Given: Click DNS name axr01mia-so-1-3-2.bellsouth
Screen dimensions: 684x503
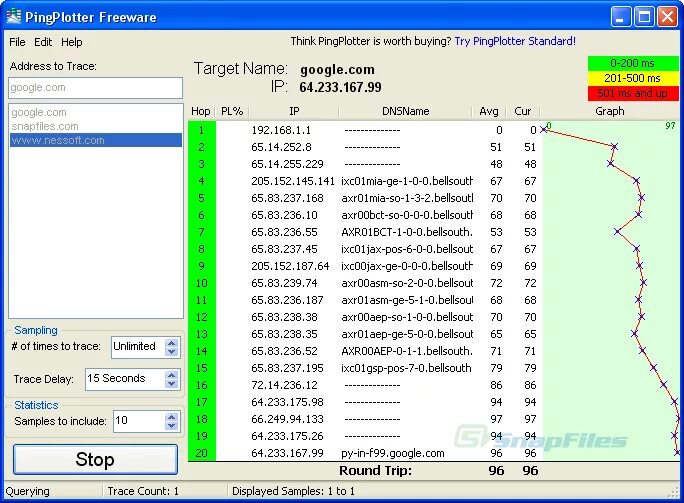Looking at the screenshot, I should (407, 198).
